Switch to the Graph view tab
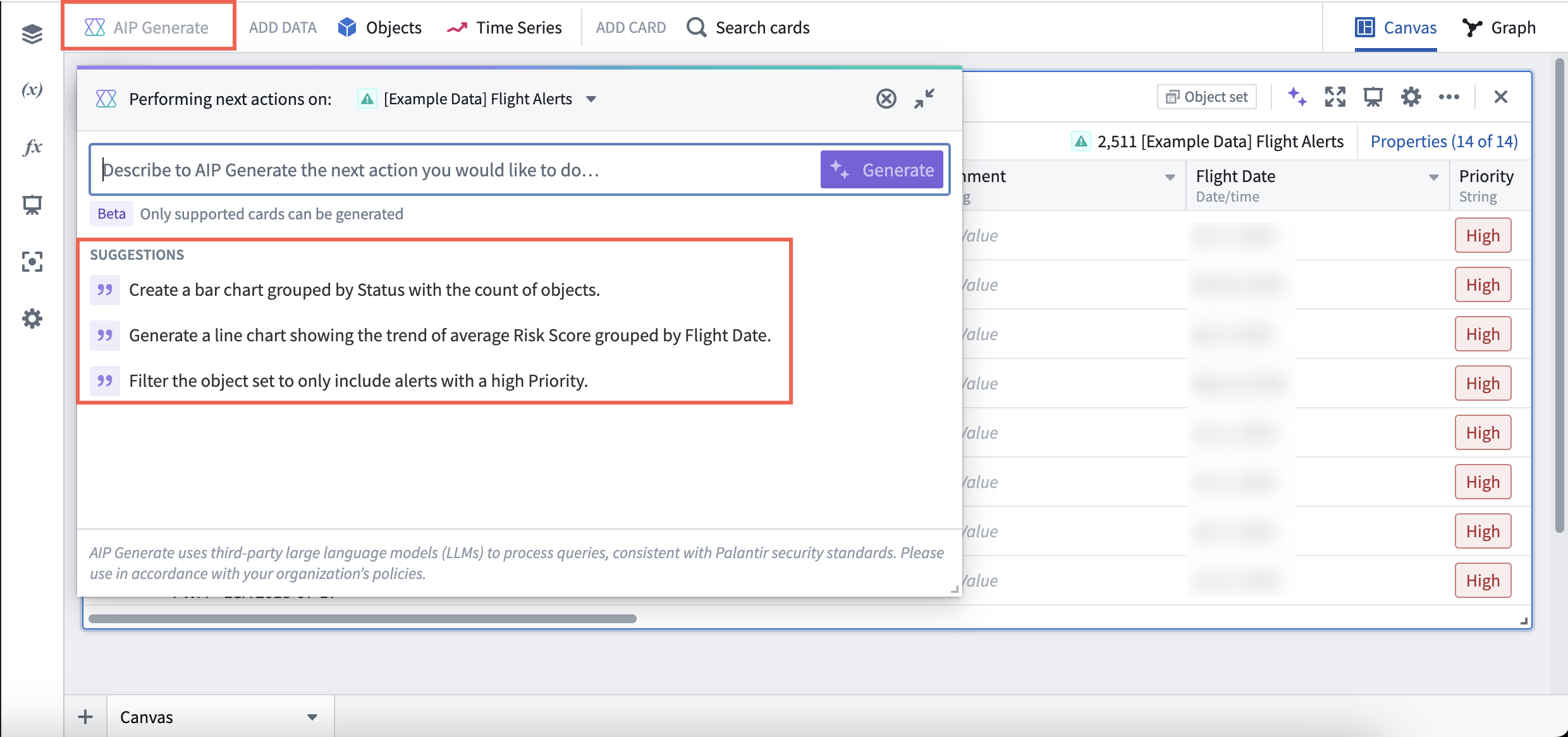Image resolution: width=1568 pixels, height=737 pixels. (1498, 27)
